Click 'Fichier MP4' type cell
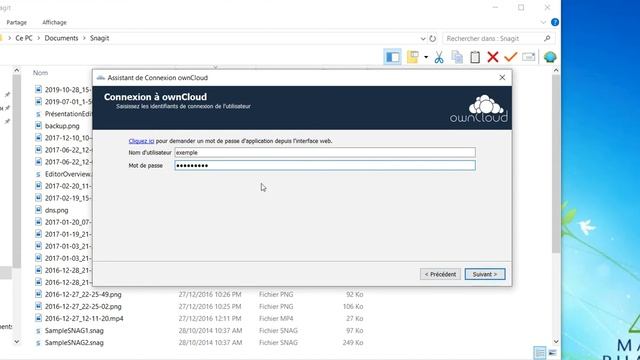 [x=276, y=318]
